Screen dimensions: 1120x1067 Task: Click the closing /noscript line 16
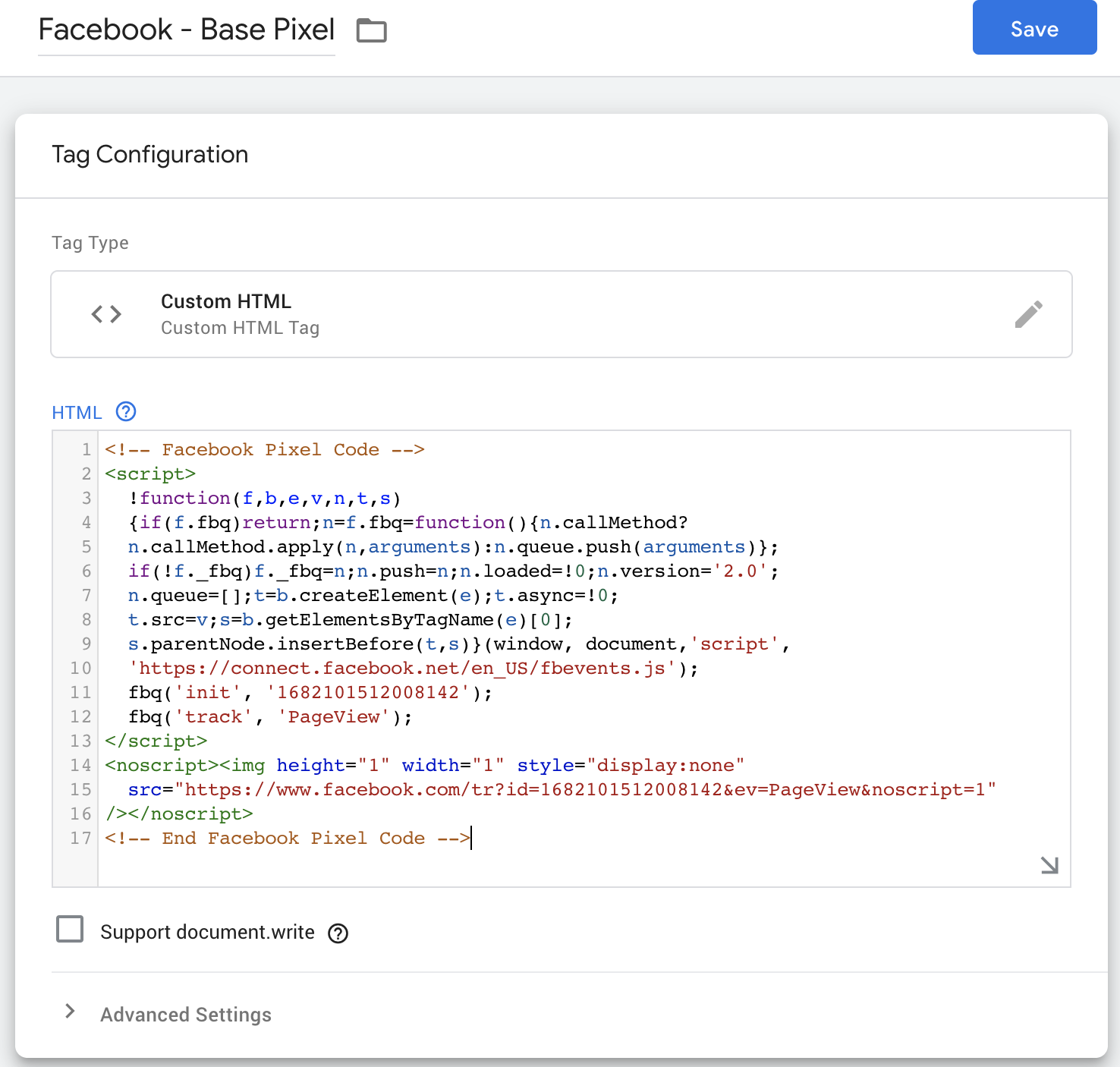pos(179,814)
